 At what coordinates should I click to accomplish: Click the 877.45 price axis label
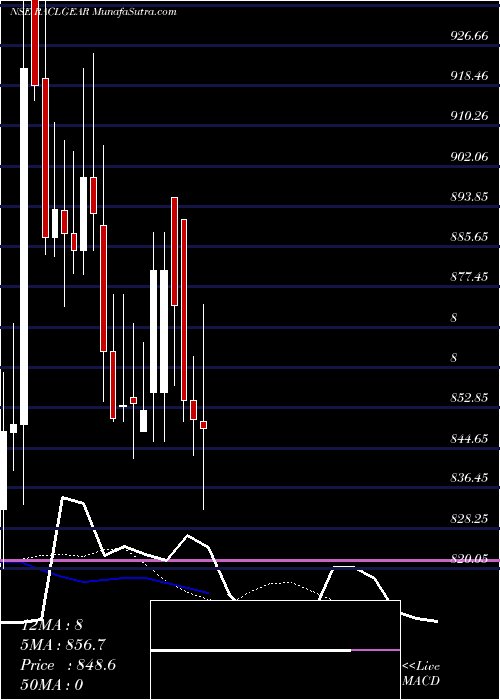pyautogui.click(x=469, y=277)
